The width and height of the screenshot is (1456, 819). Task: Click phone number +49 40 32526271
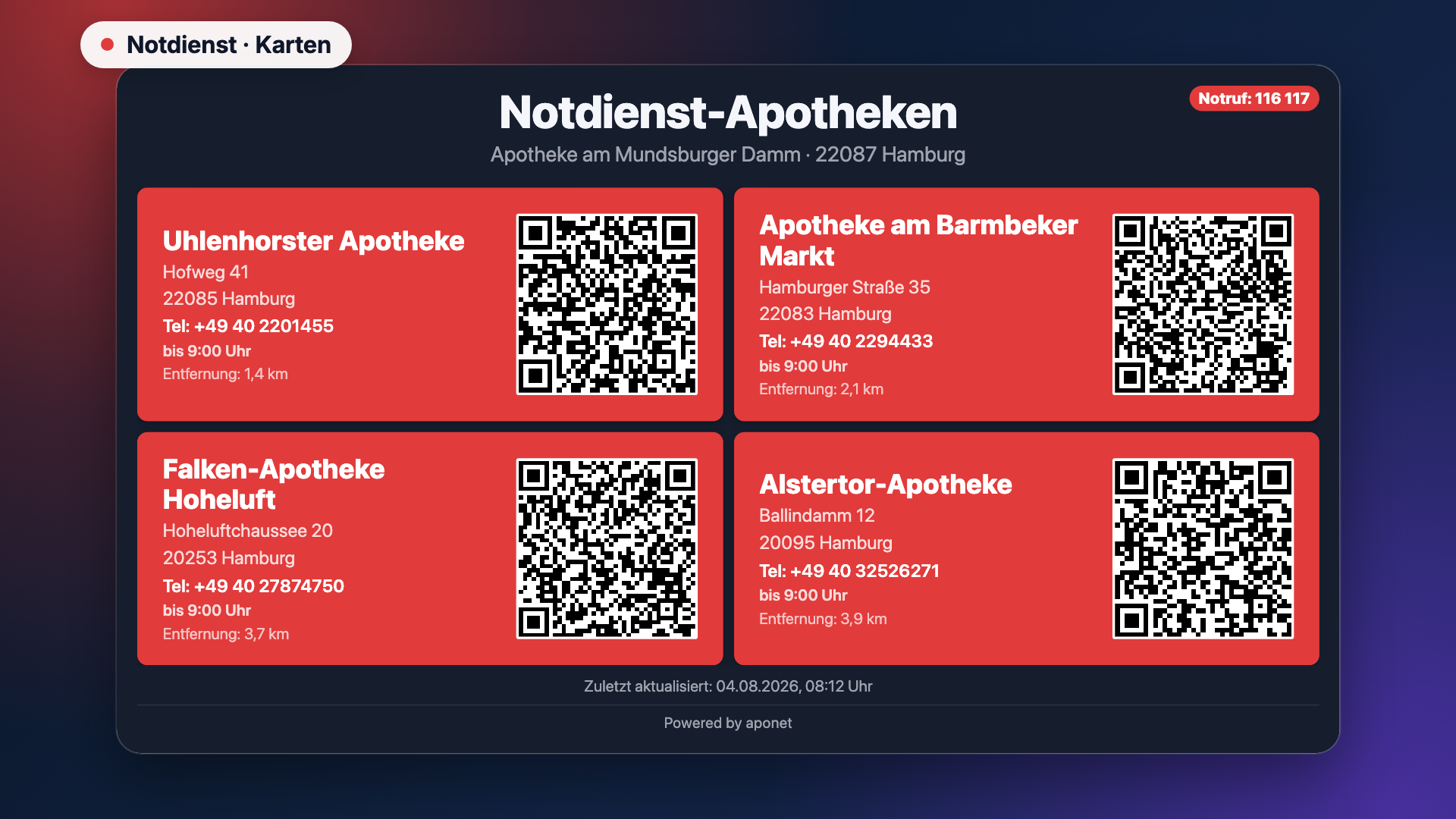[864, 571]
